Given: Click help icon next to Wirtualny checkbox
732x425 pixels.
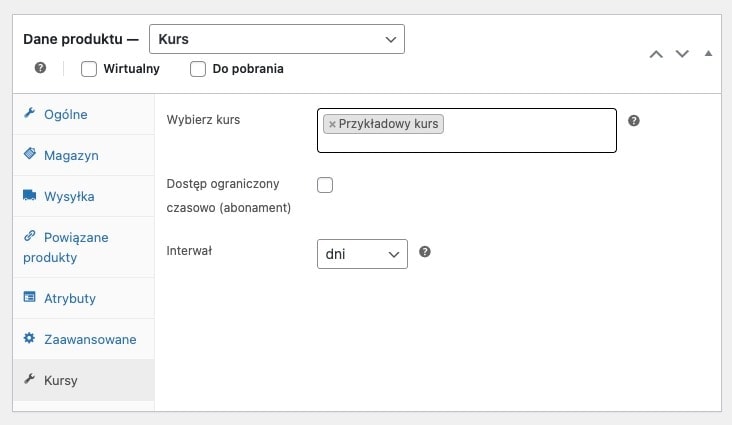Looking at the screenshot, I should click(41, 68).
